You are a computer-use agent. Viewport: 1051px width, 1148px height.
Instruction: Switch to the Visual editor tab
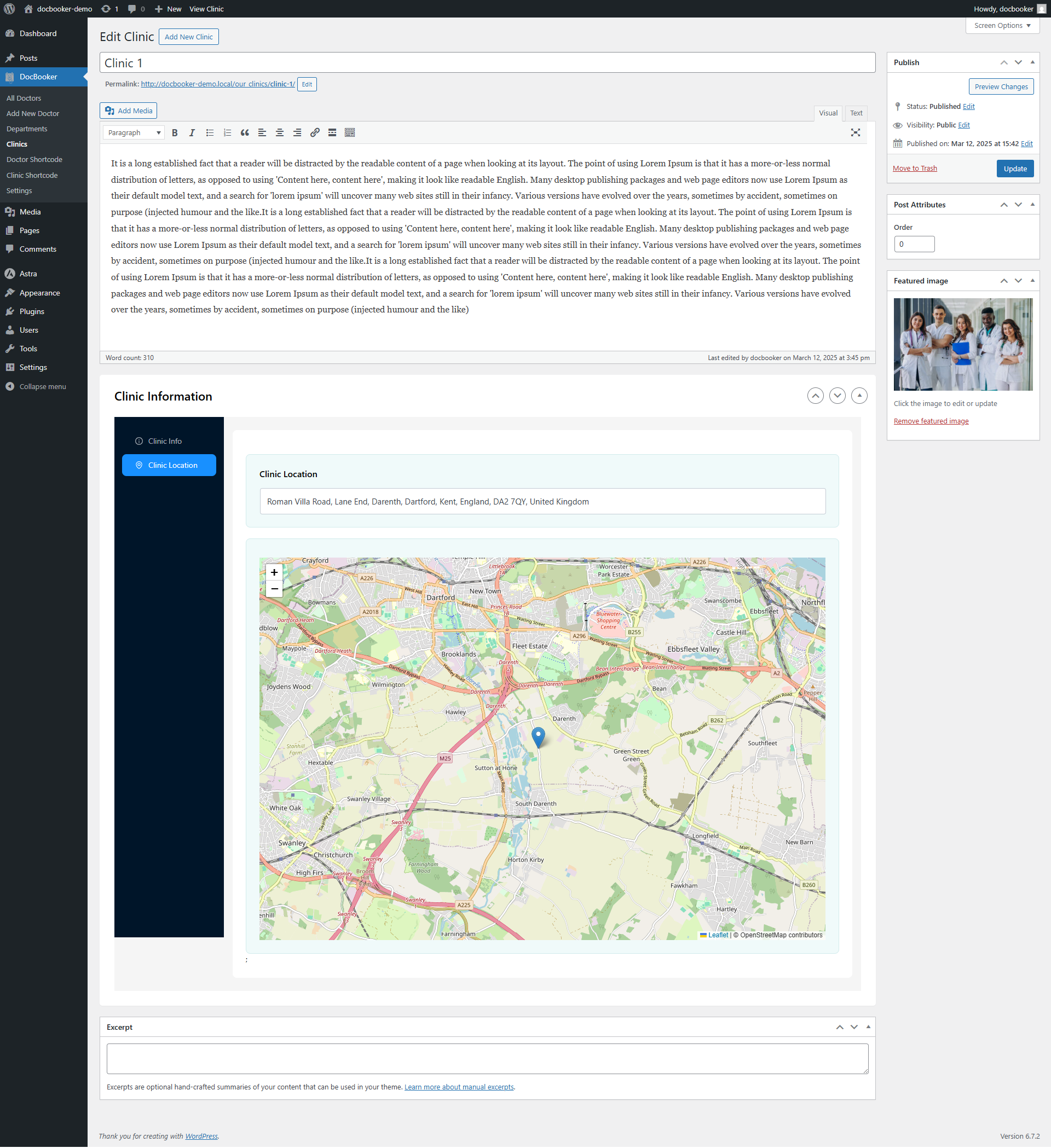click(828, 113)
